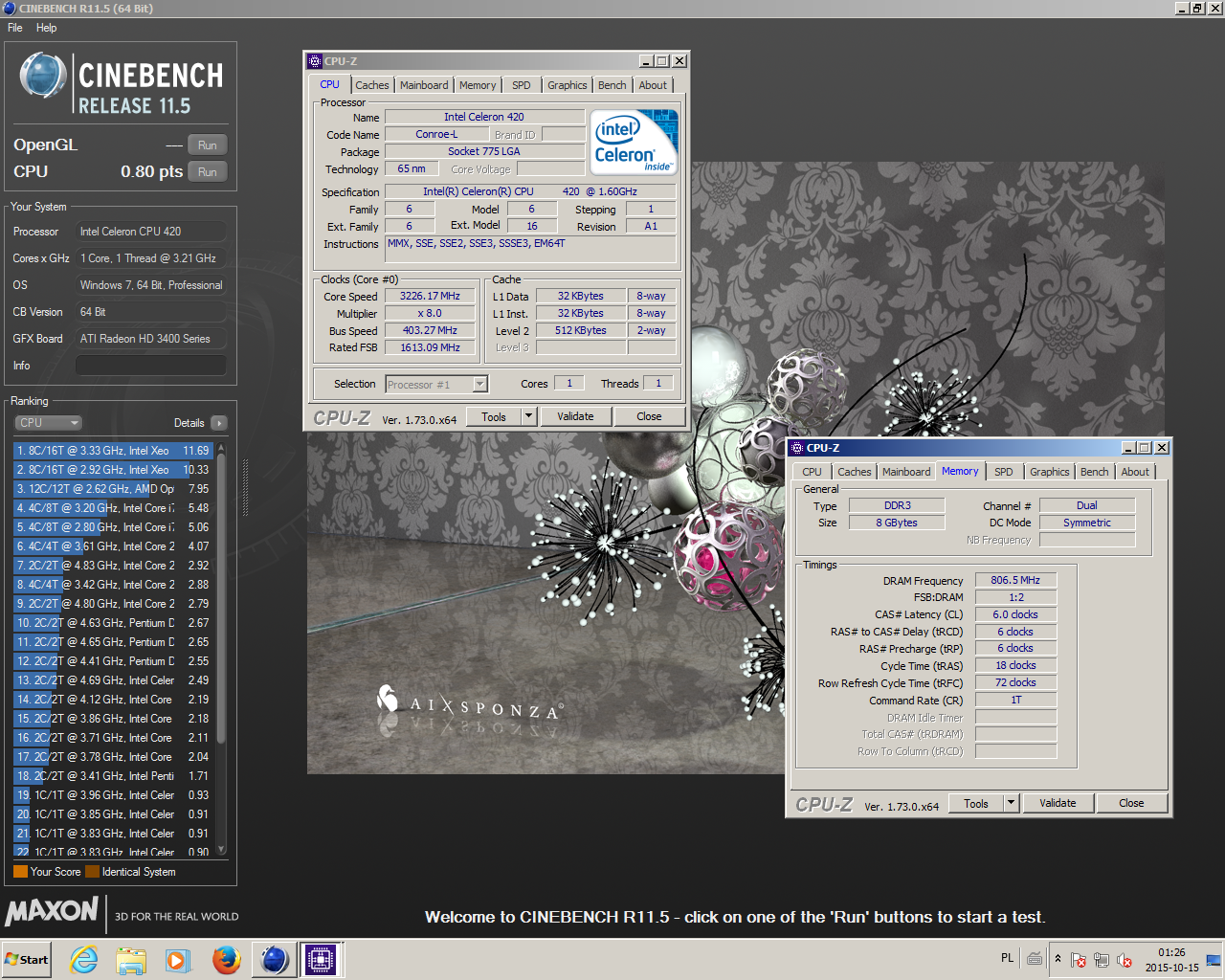The height and width of the screenshot is (980, 1225).
Task: Open Tools dropdown arrow in Memory CPU-Z
Action: (x=1011, y=803)
